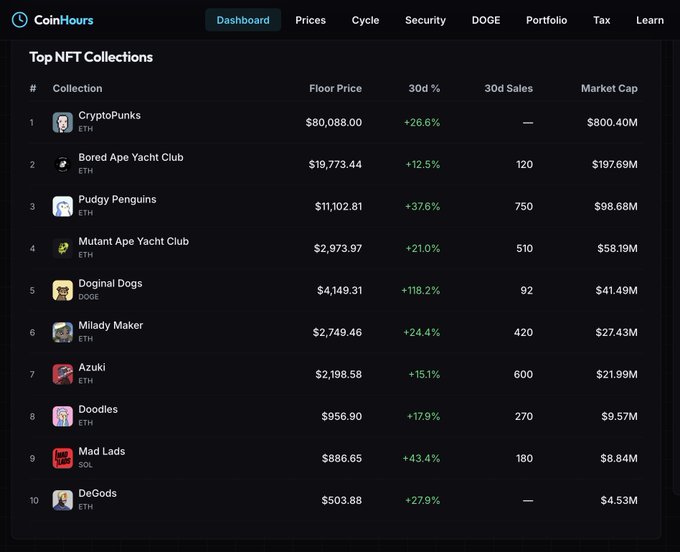Click the $41.49M market cap
Image resolution: width=680 pixels, height=552 pixels.
pos(616,291)
